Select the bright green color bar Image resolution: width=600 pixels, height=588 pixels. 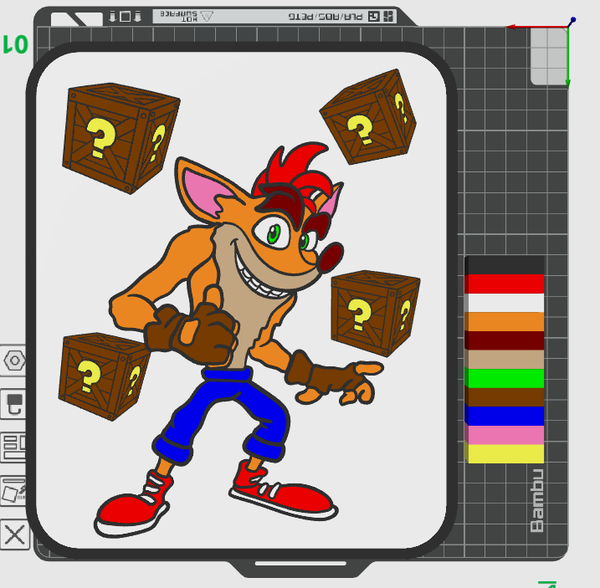point(504,378)
